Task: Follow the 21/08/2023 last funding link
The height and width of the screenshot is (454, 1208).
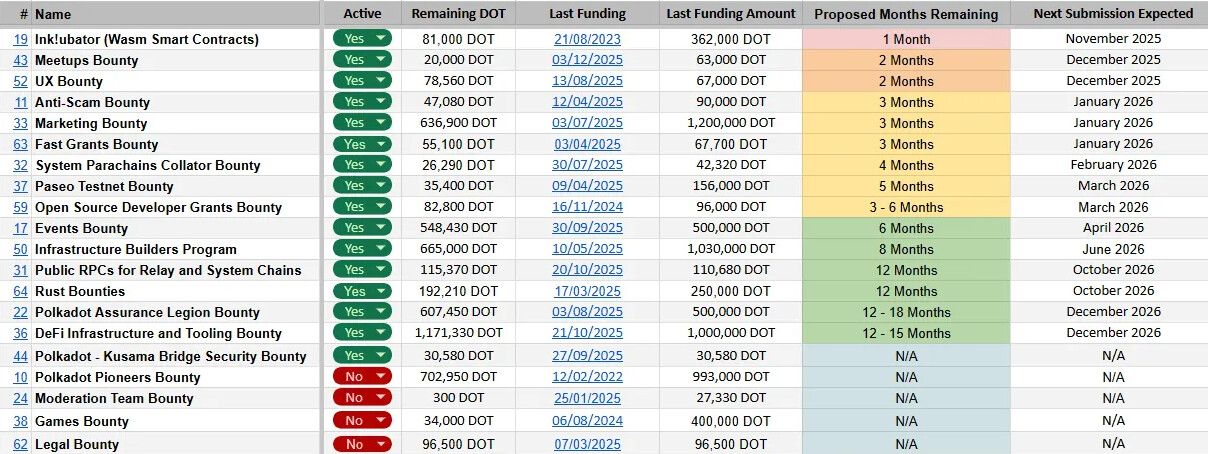Action: pyautogui.click(x=587, y=39)
